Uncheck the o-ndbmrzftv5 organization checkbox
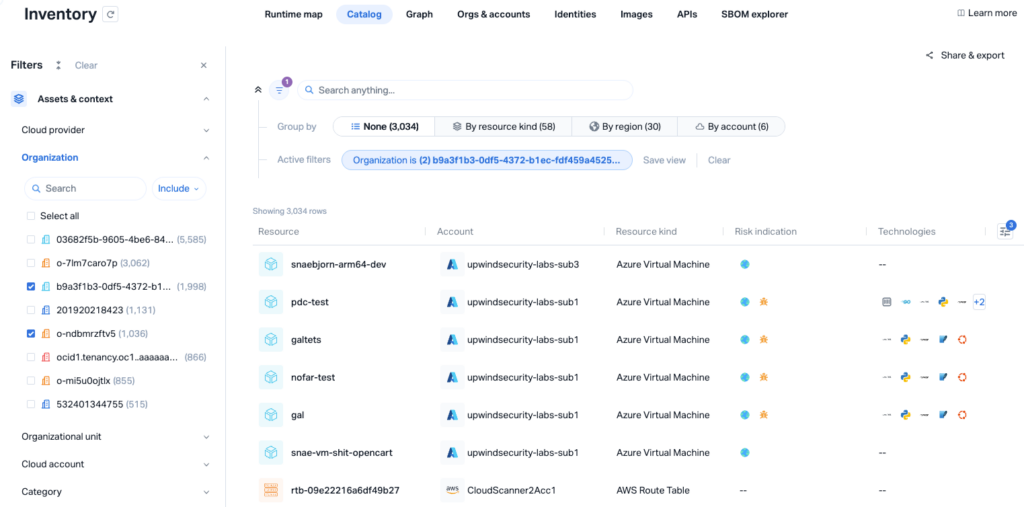 31,333
